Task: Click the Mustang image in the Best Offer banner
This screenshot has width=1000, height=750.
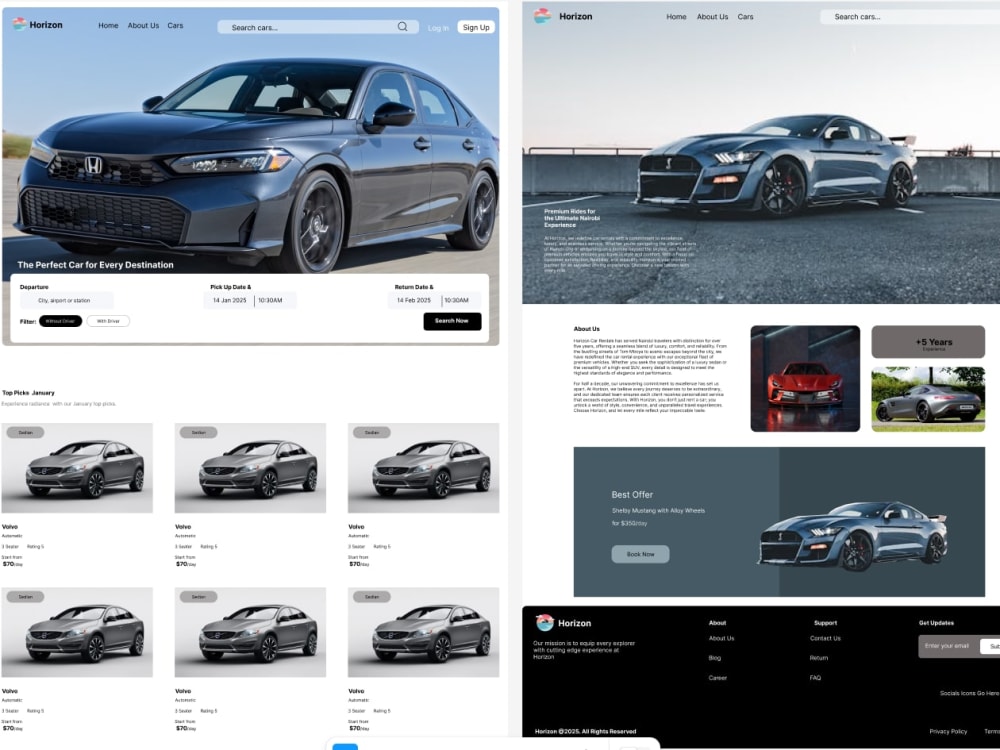Action: click(x=853, y=536)
